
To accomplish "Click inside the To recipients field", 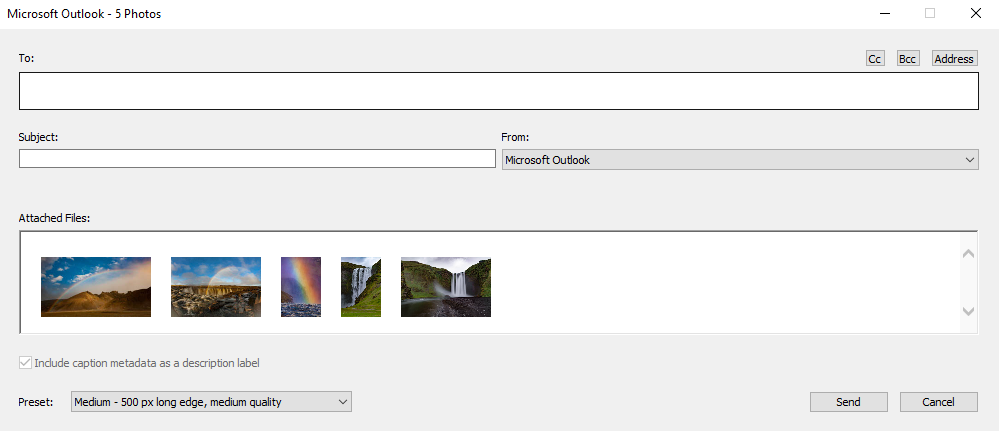I will 499,91.
